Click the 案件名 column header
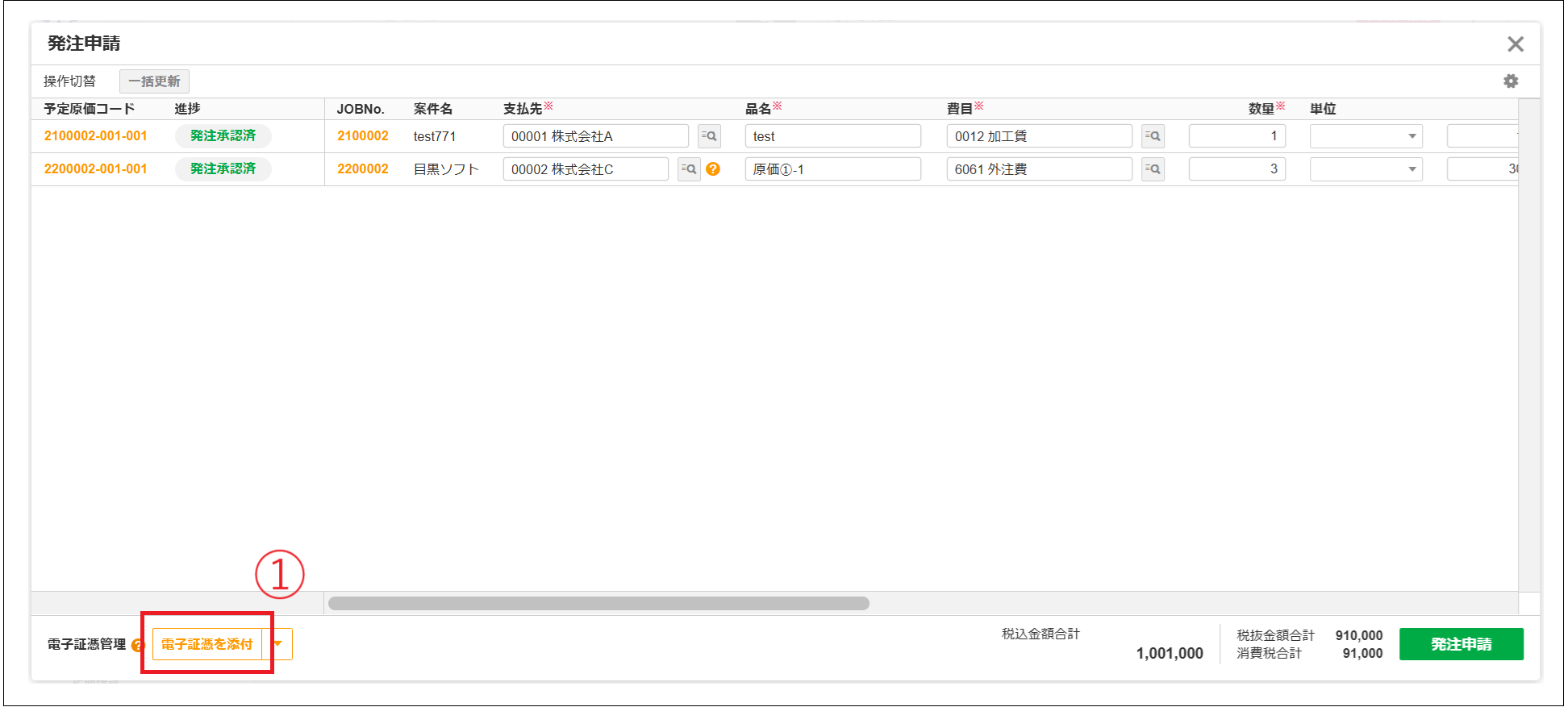The image size is (1568, 707). pyautogui.click(x=433, y=109)
